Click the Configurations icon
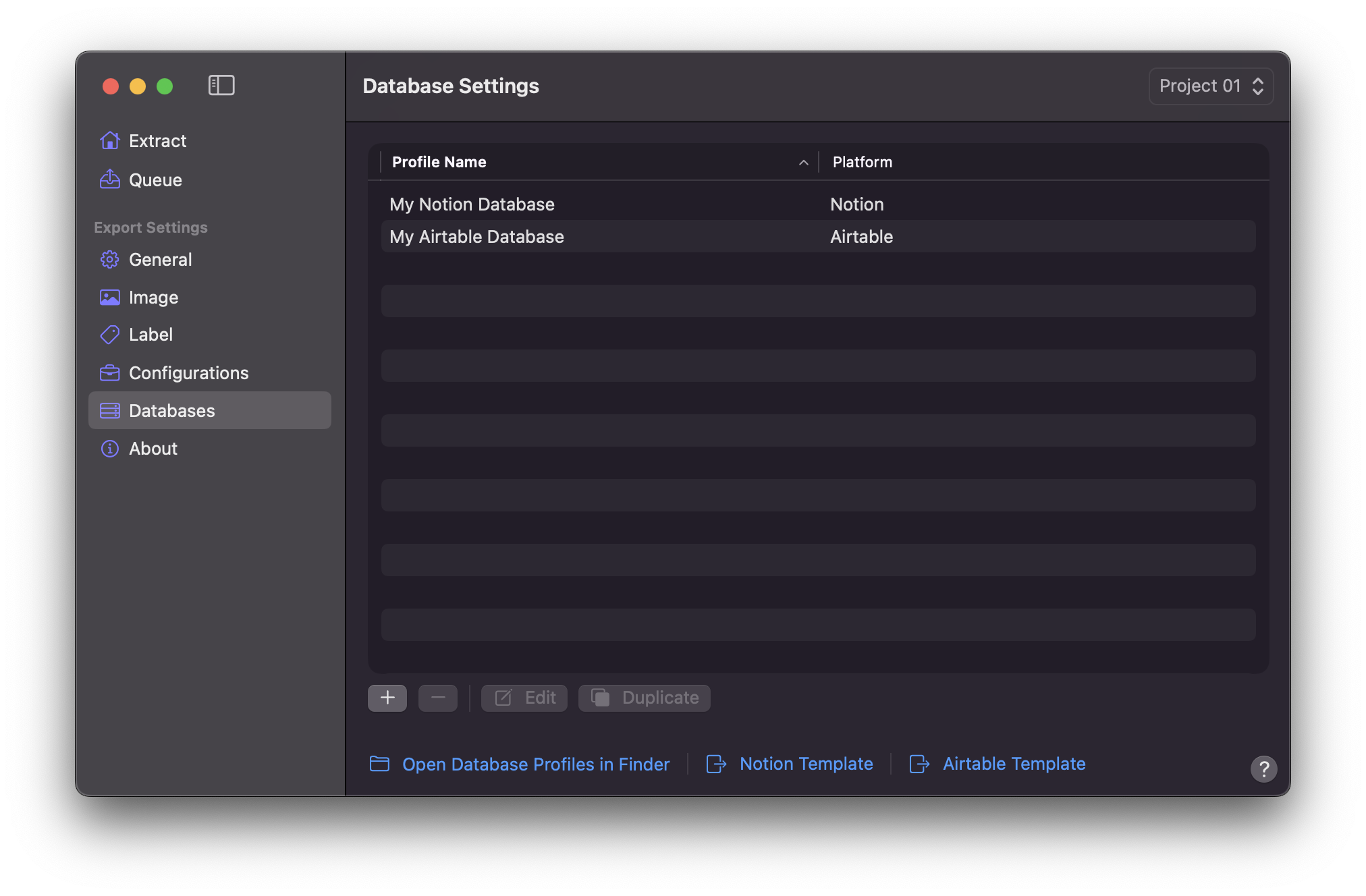This screenshot has width=1366, height=896. coord(109,372)
